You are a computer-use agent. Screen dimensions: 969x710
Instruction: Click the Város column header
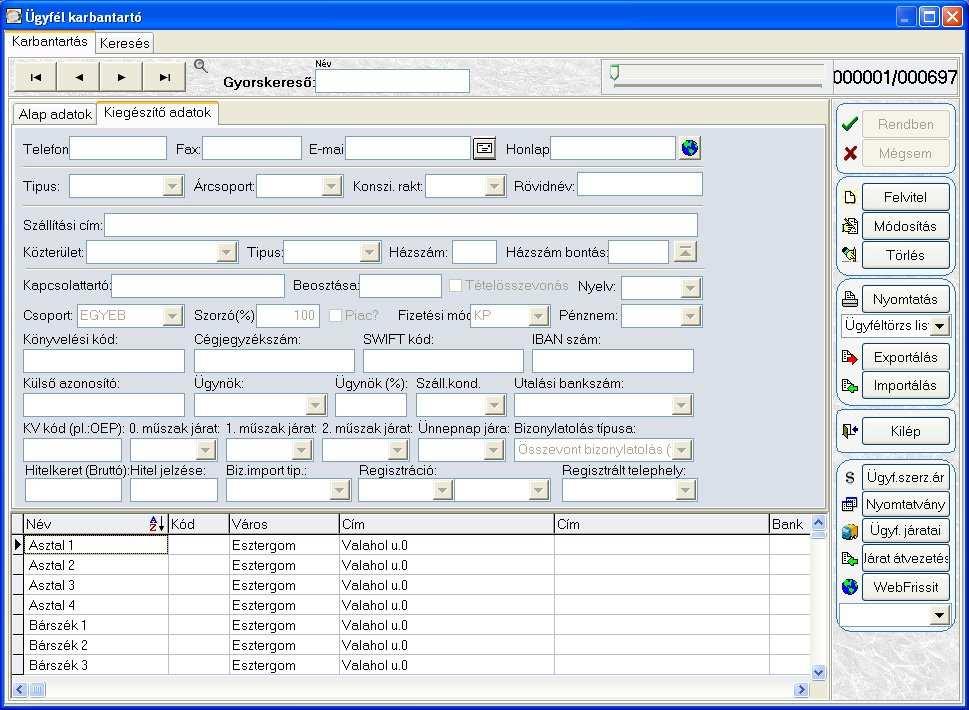tap(284, 524)
